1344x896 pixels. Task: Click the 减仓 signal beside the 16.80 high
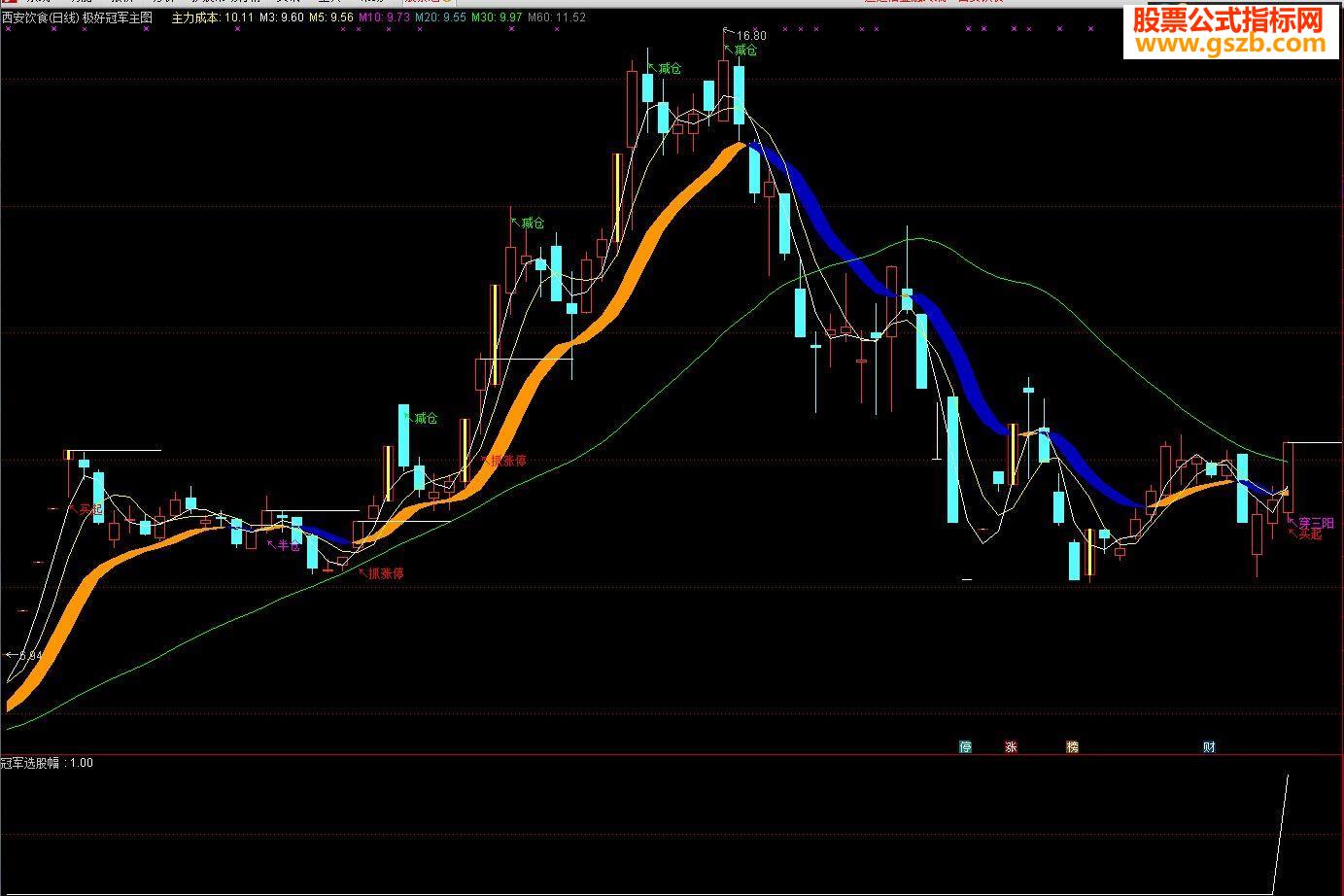pyautogui.click(x=745, y=51)
